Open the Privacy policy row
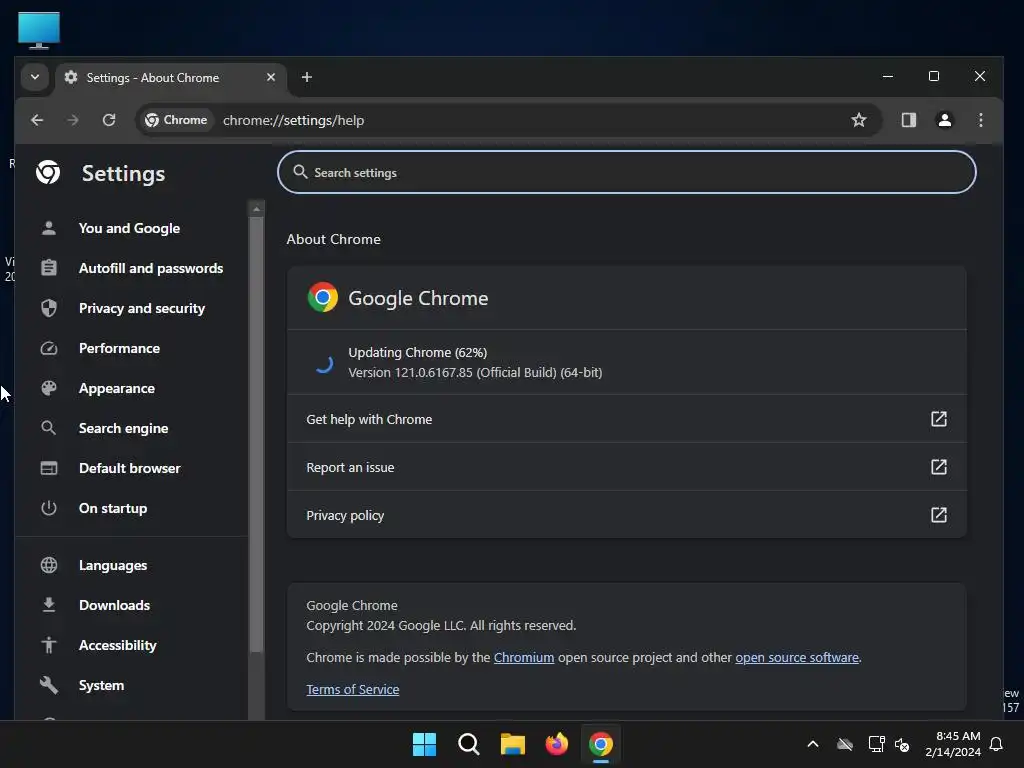The height and width of the screenshot is (768, 1024). tap(626, 515)
